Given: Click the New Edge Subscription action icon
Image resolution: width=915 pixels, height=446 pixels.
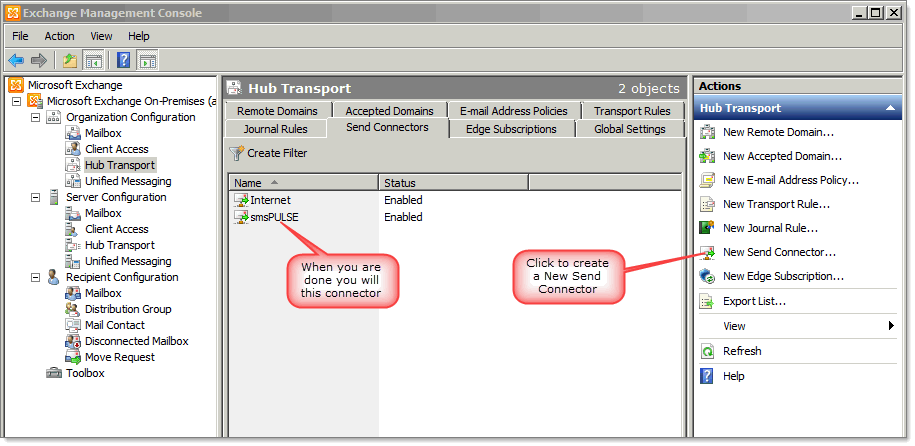Looking at the screenshot, I should [707, 276].
